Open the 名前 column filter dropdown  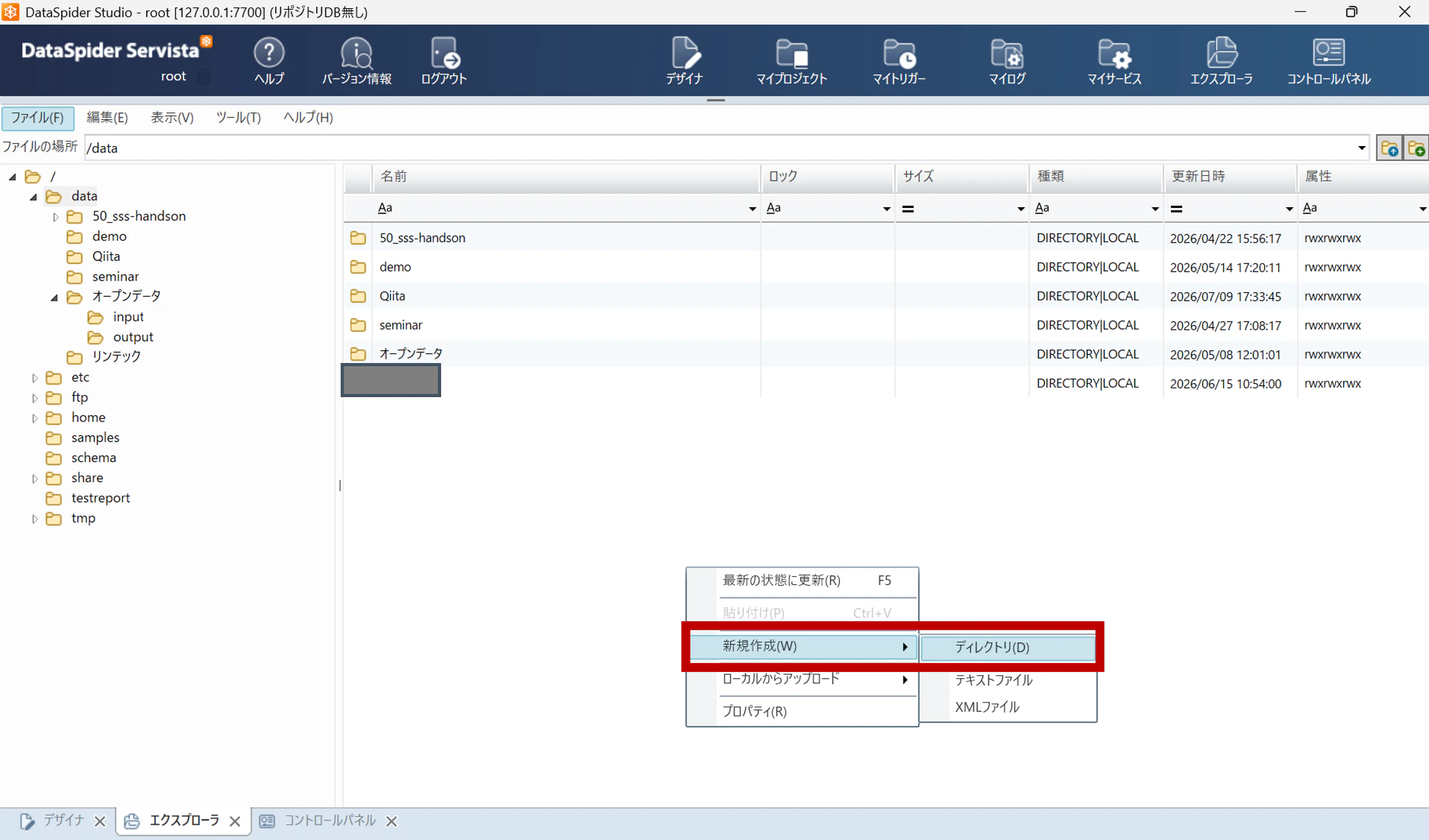pyautogui.click(x=752, y=209)
